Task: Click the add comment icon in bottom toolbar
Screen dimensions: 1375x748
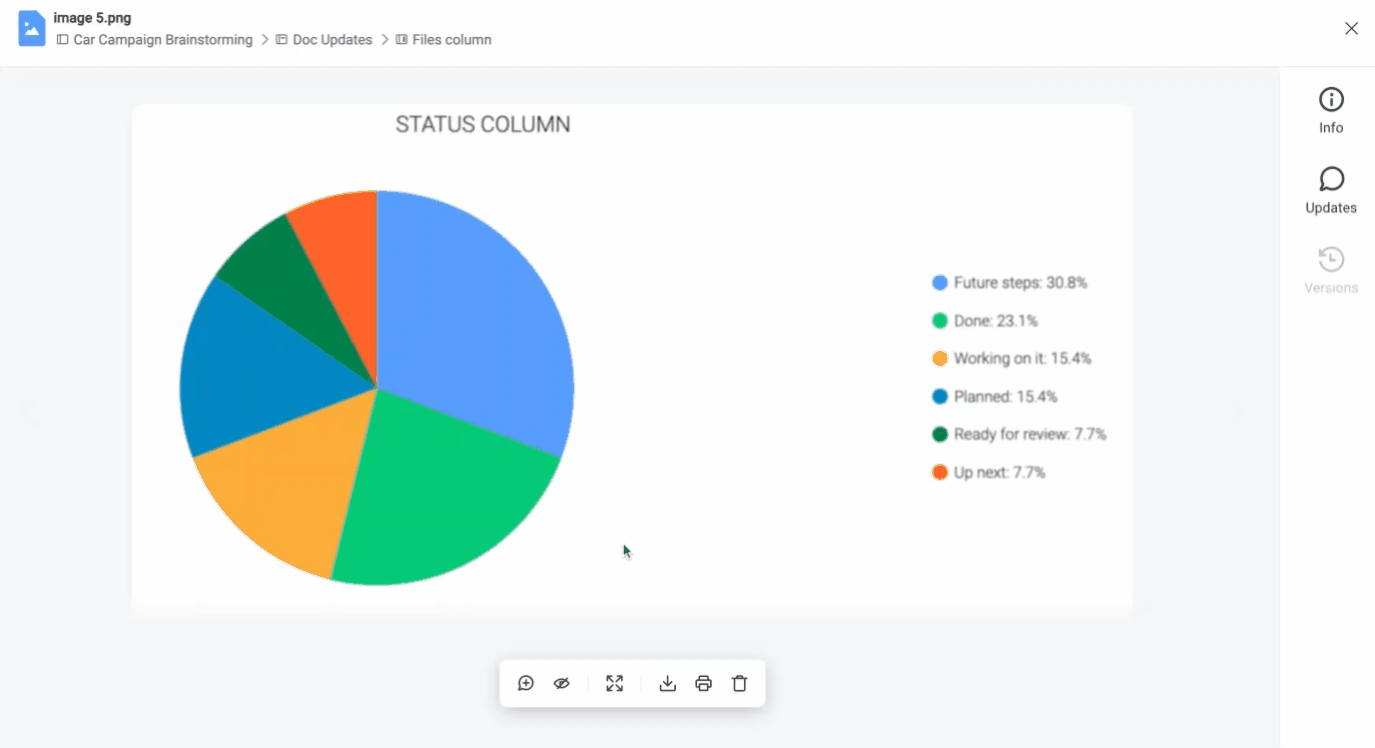Action: click(526, 684)
